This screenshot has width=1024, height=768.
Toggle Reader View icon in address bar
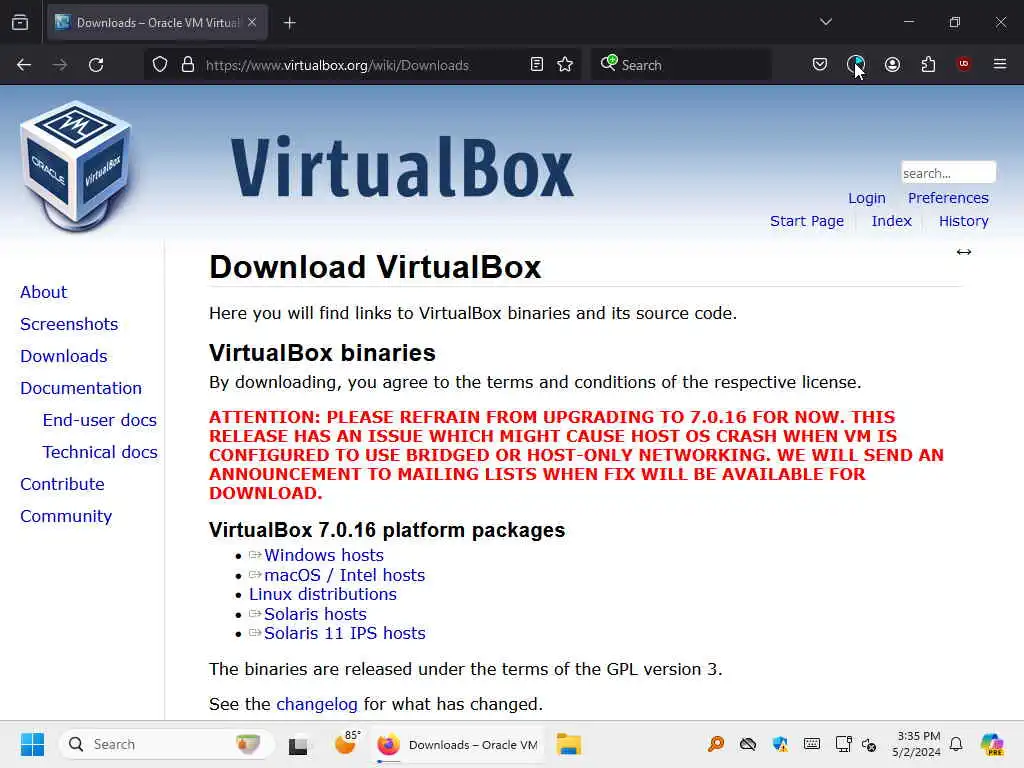pyautogui.click(x=537, y=65)
